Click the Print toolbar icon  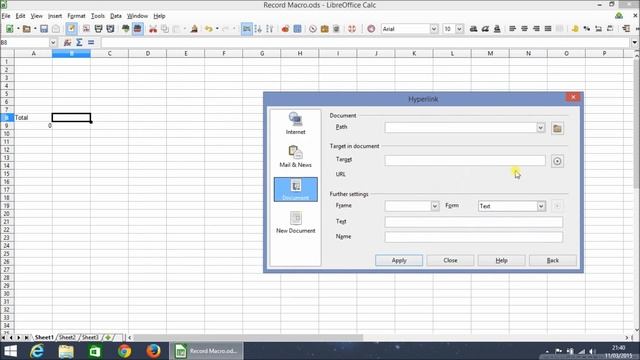pyautogui.click(x=98, y=29)
